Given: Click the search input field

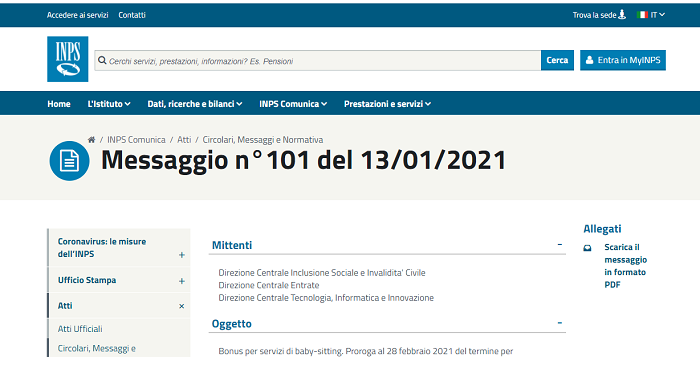Looking at the screenshot, I should [317, 60].
